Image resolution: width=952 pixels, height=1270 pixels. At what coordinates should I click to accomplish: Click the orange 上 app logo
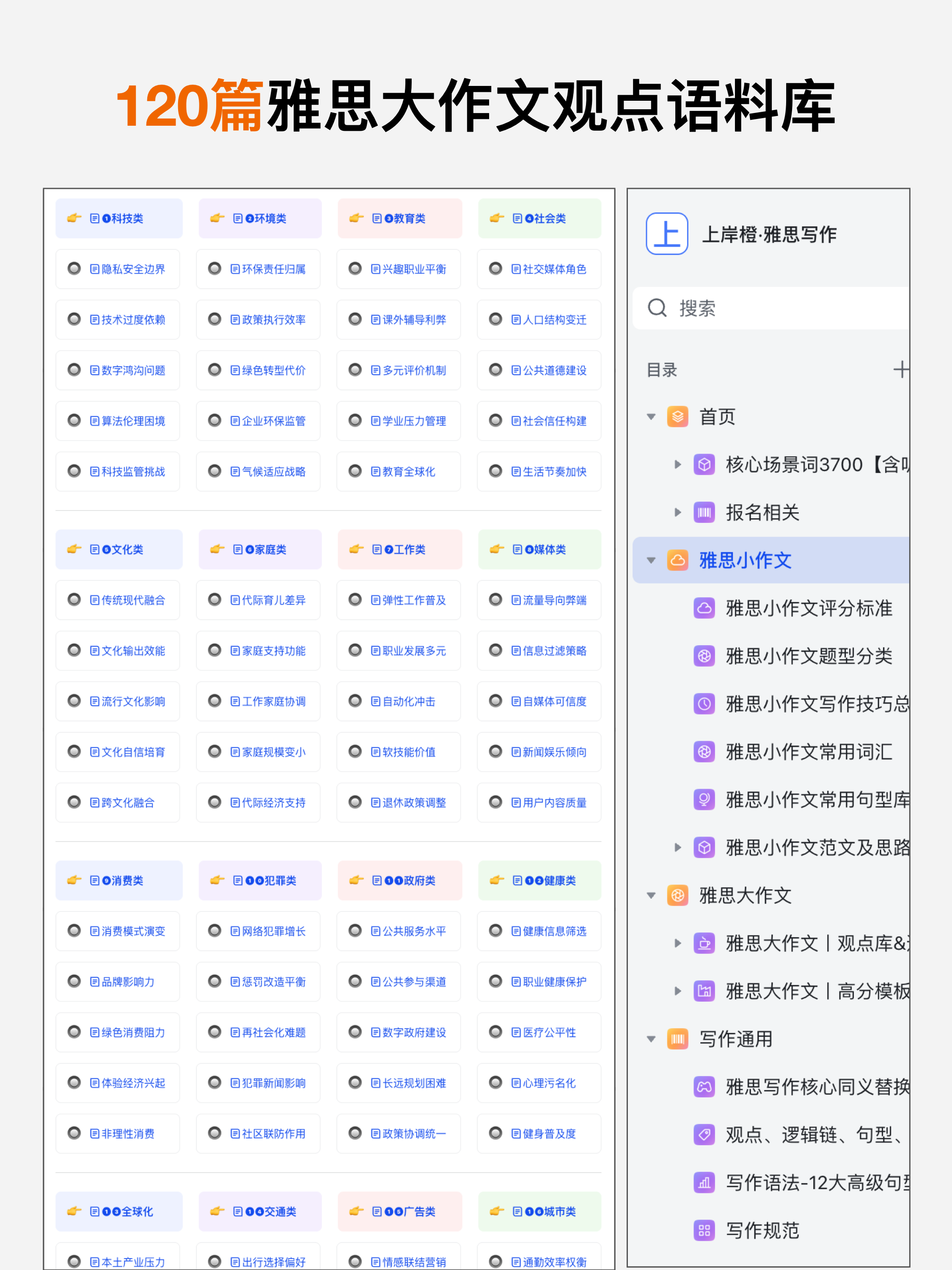point(667,234)
